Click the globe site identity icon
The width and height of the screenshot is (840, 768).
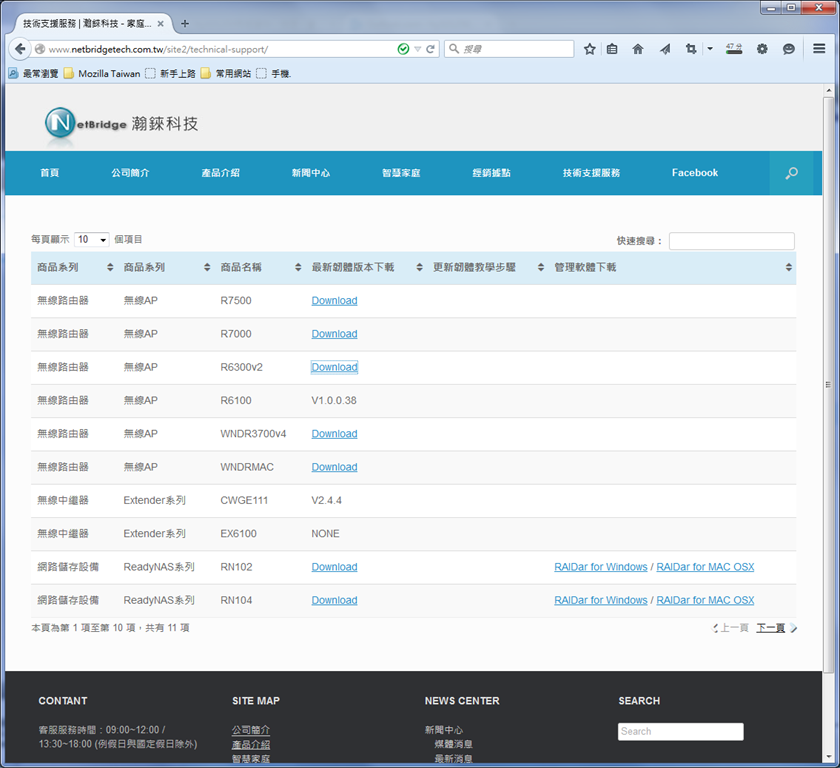pyautogui.click(x=40, y=49)
